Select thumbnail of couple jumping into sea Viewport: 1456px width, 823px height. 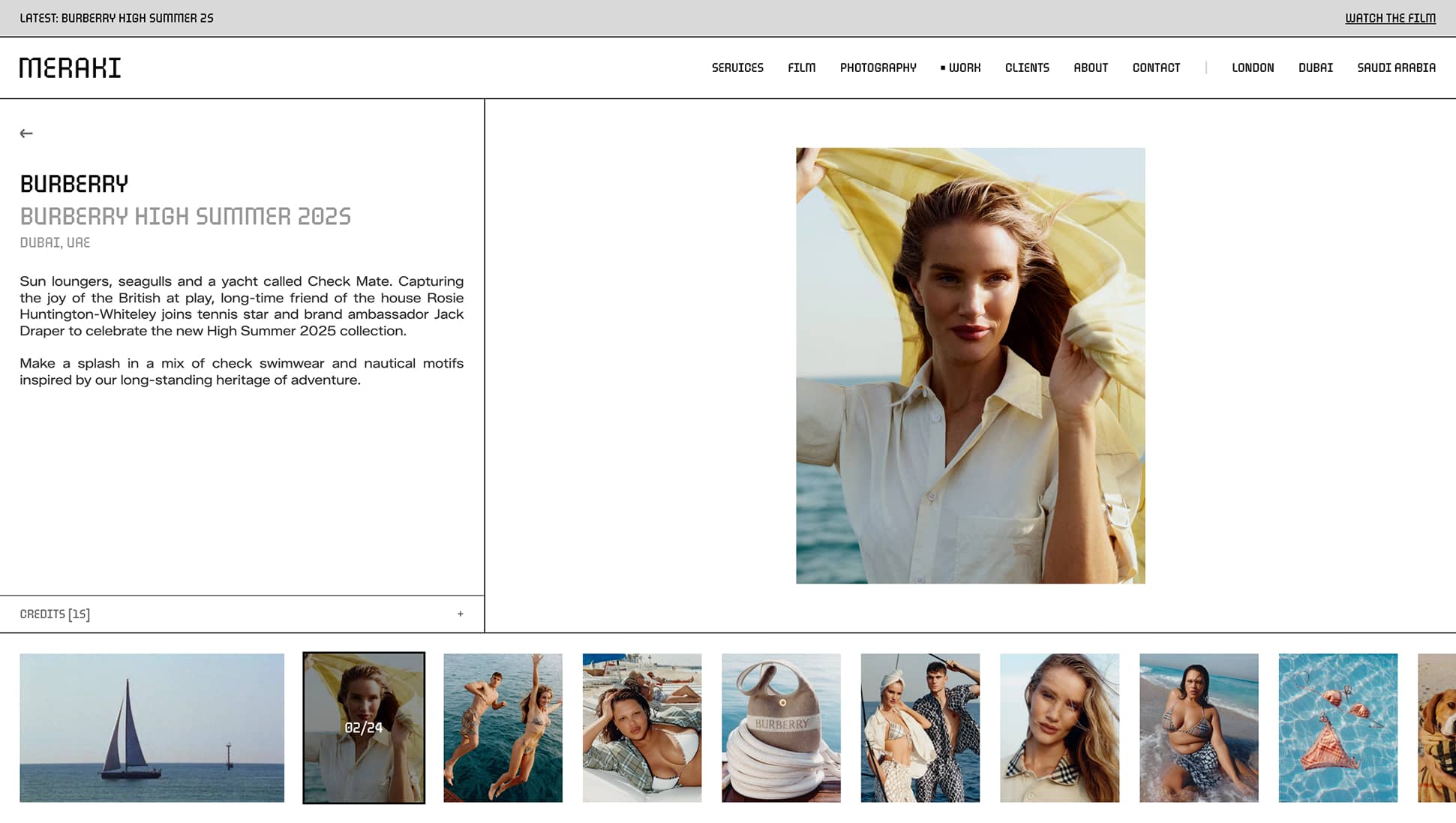503,727
